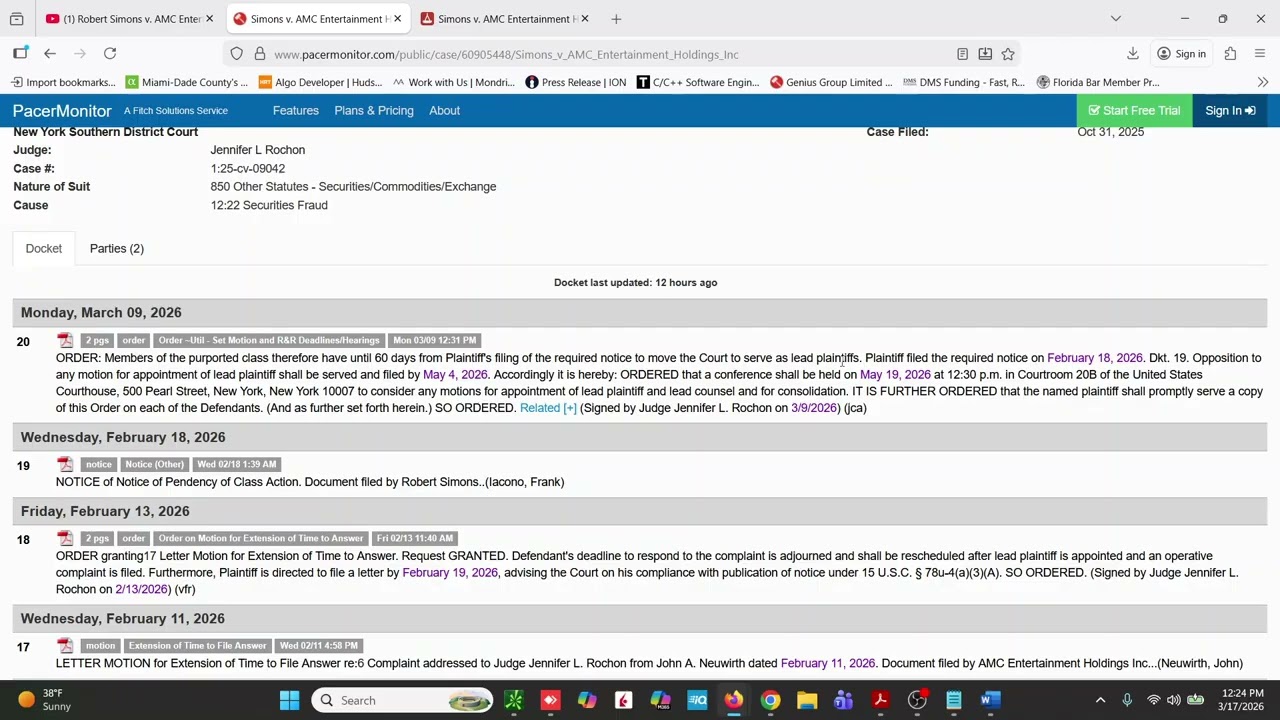Open Plans & Pricing page

(x=374, y=111)
